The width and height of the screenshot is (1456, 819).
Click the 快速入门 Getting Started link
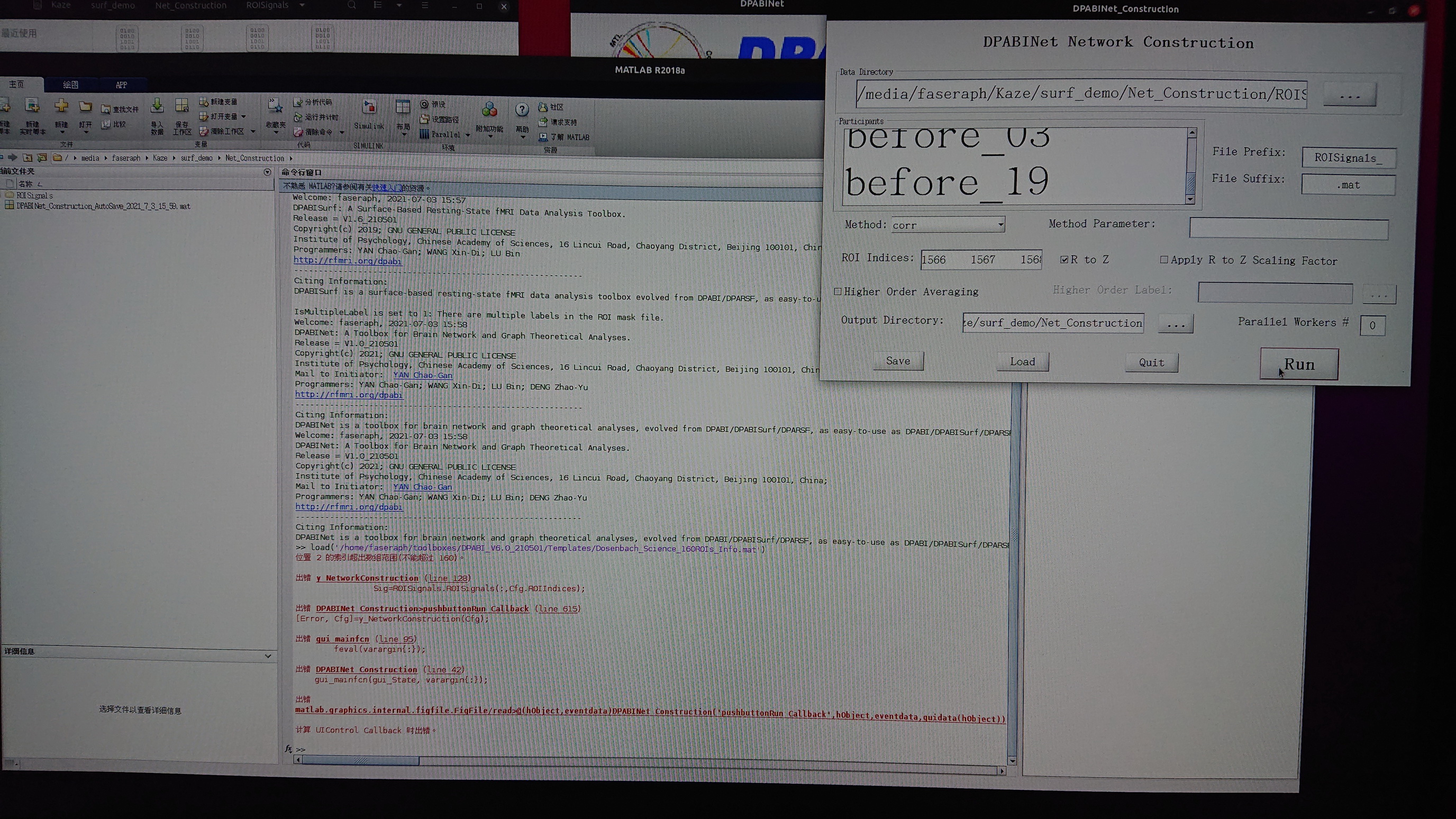coord(387,188)
